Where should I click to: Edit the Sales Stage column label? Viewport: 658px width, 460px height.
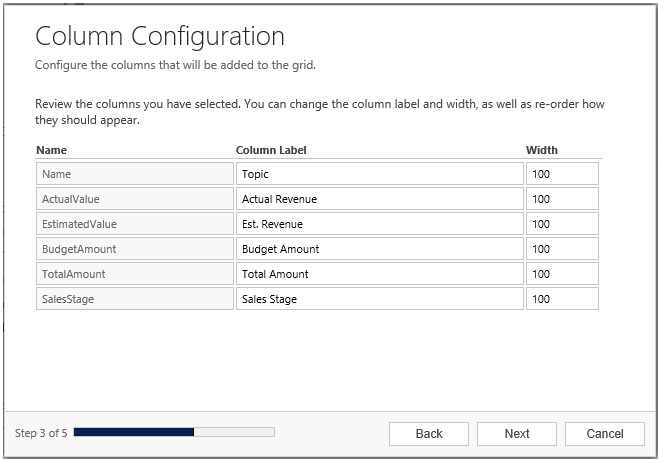tap(380, 299)
